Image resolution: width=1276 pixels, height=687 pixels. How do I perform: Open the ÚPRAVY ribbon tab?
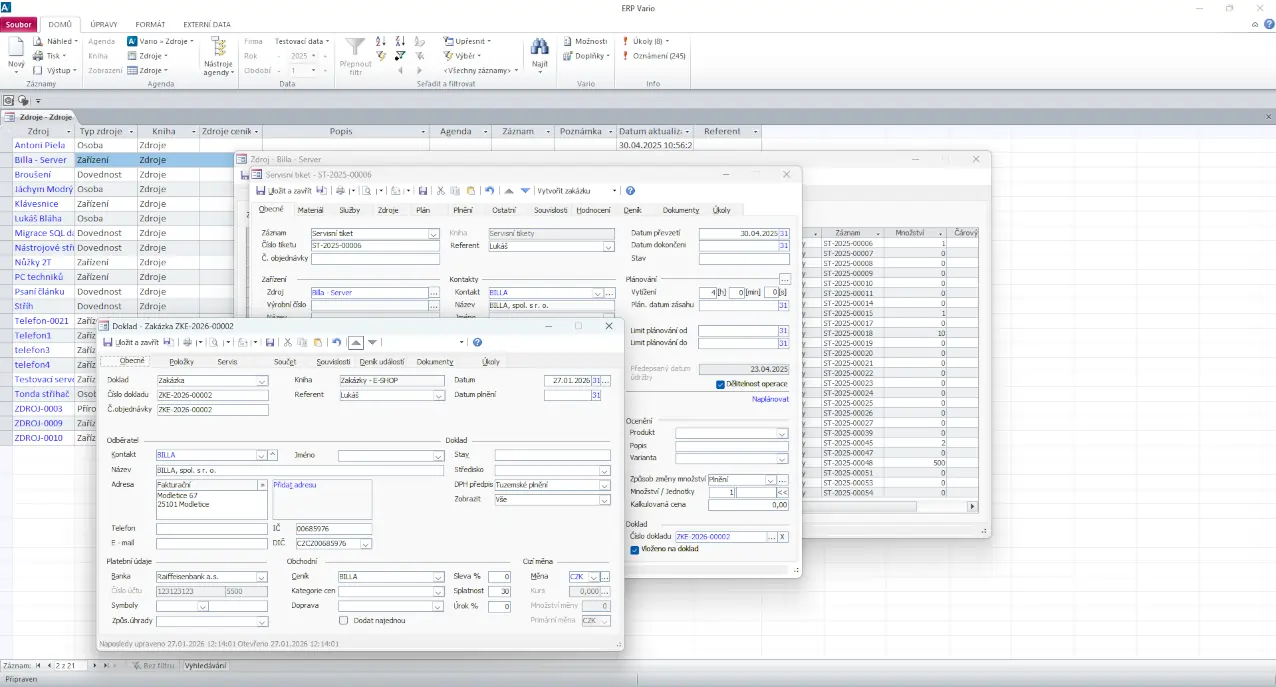point(103,24)
